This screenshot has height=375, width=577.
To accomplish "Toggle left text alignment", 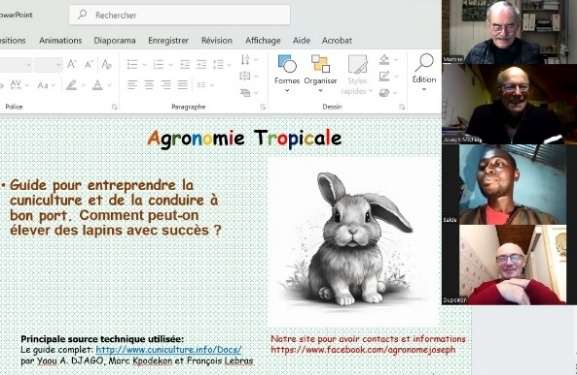I will (132, 85).
